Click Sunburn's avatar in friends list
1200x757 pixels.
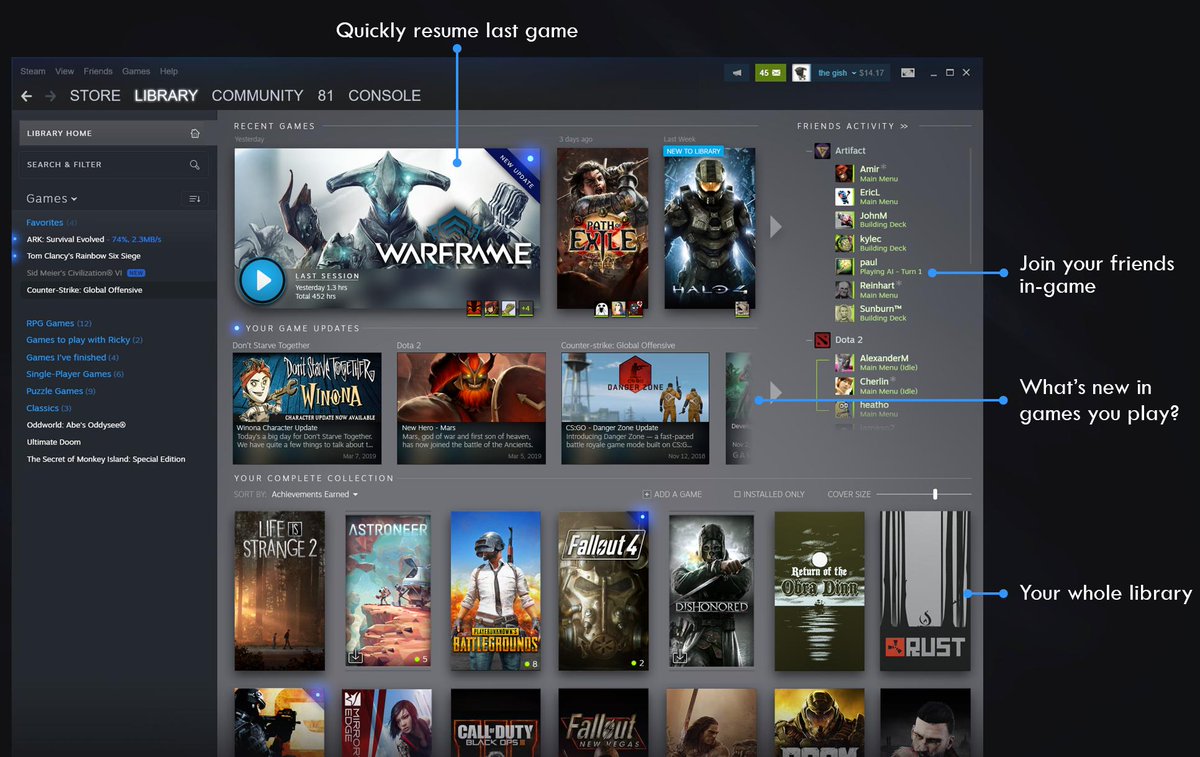coord(845,312)
